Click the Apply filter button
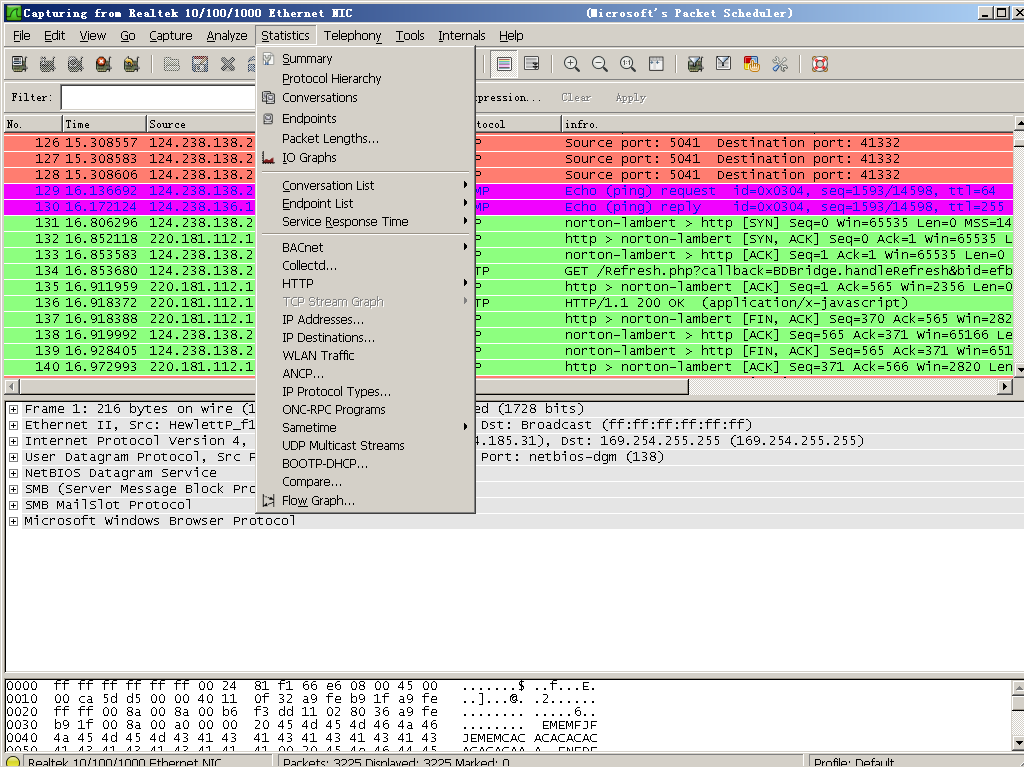This screenshot has width=1024, height=768. [x=630, y=98]
